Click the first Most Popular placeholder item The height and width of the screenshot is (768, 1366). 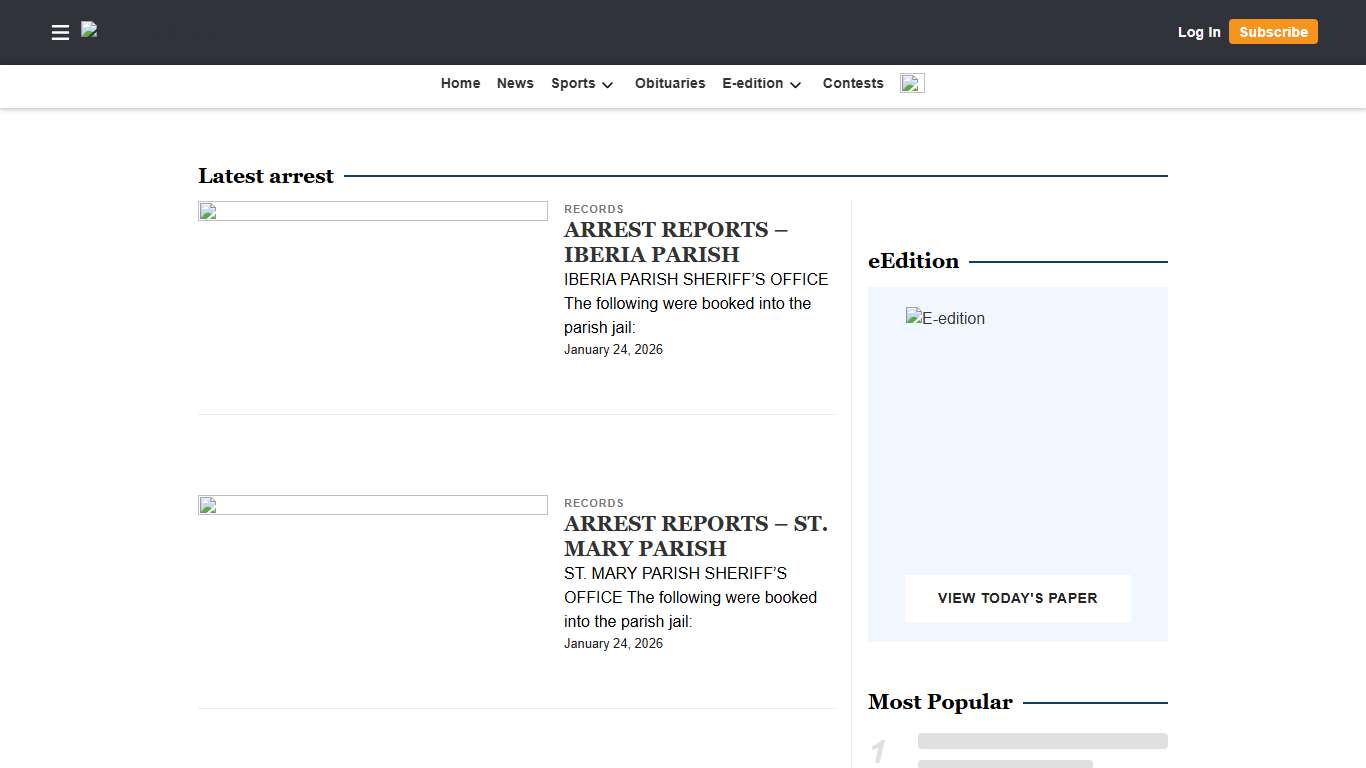1042,742
